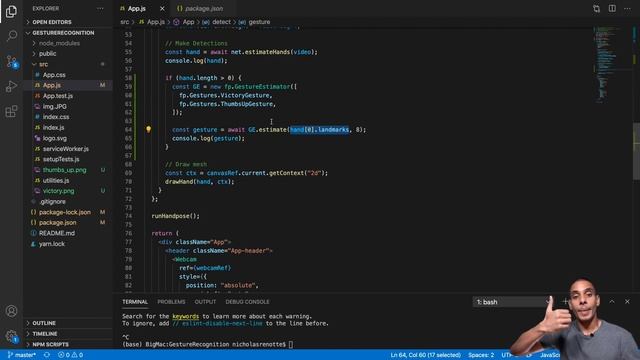Click line number 64 in the gutter
This screenshot has height=360, width=640.
click(x=129, y=130)
